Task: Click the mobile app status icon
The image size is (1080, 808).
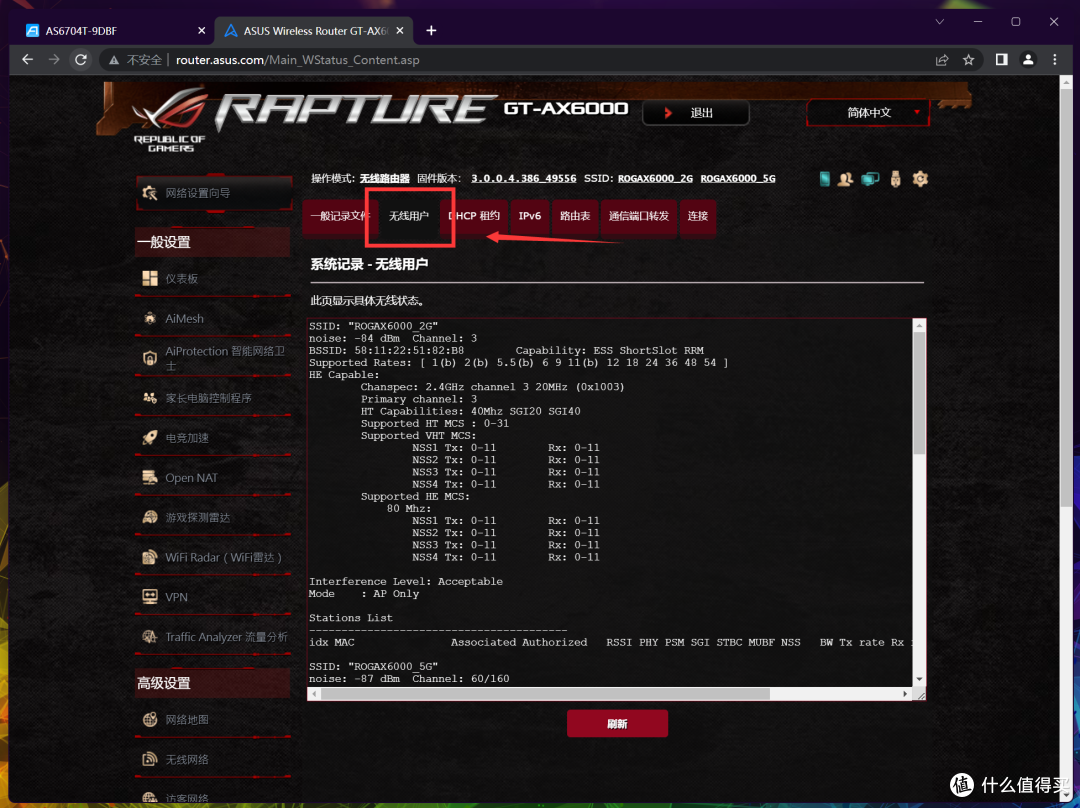Action: coord(825,179)
